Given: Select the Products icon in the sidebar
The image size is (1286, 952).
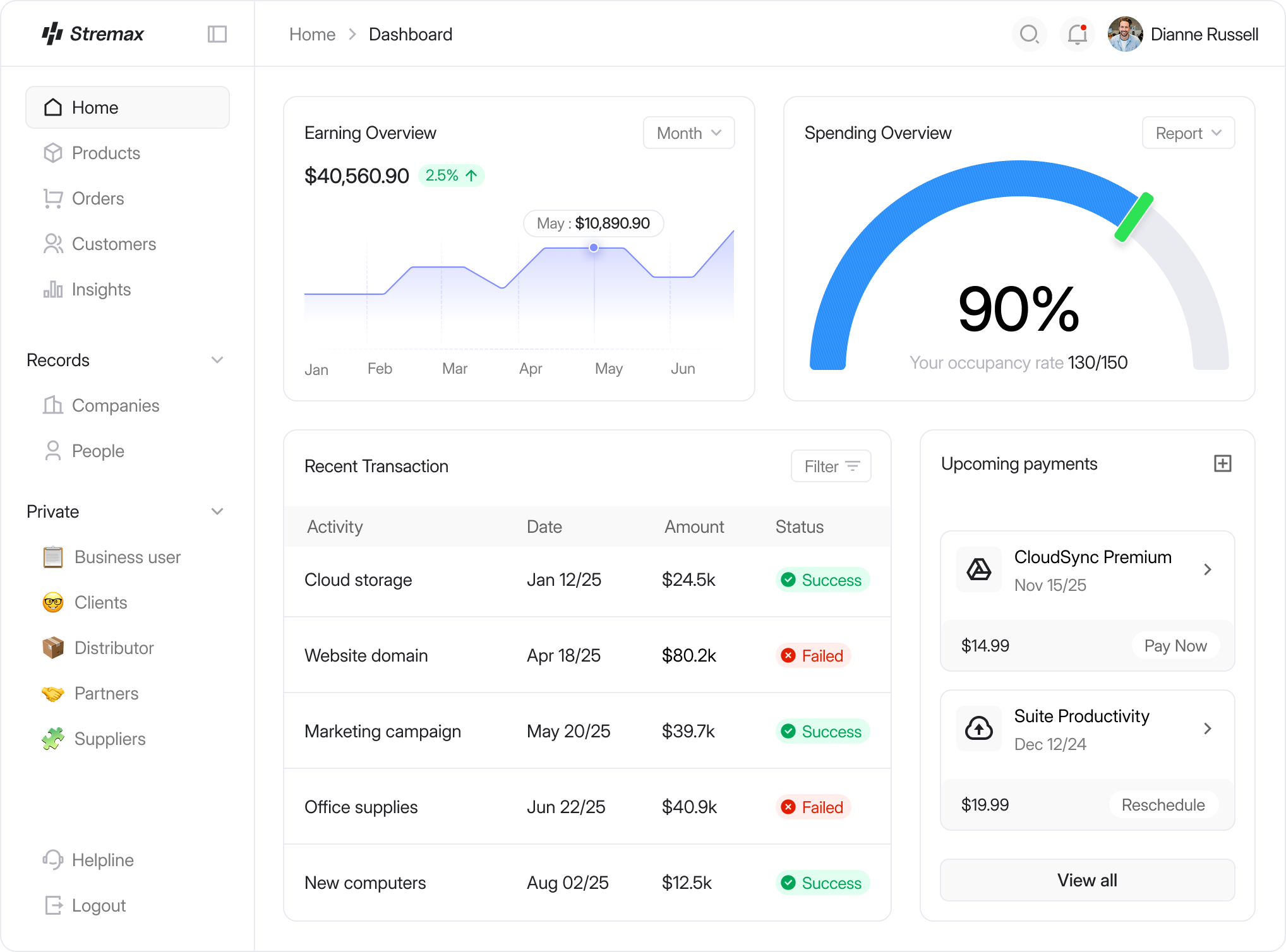Looking at the screenshot, I should point(53,153).
